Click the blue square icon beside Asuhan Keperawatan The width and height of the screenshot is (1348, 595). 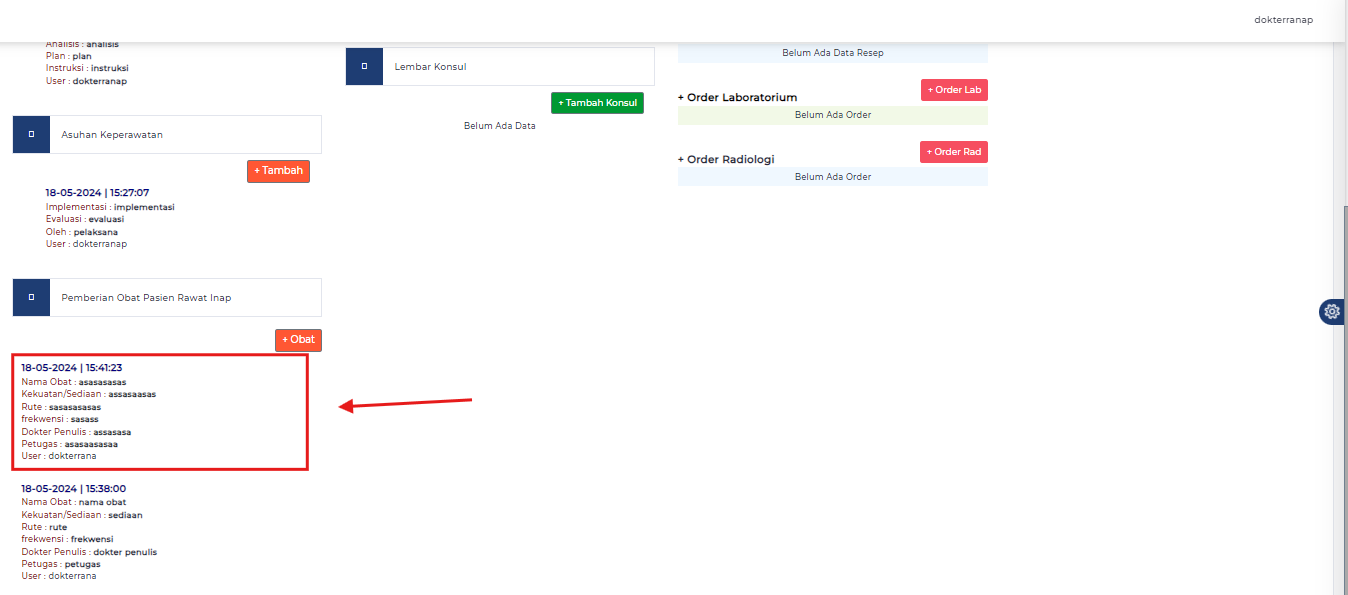(31, 134)
